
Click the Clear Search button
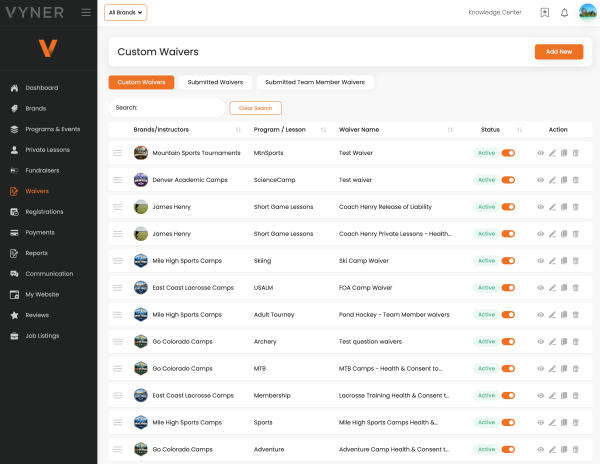[x=255, y=108]
